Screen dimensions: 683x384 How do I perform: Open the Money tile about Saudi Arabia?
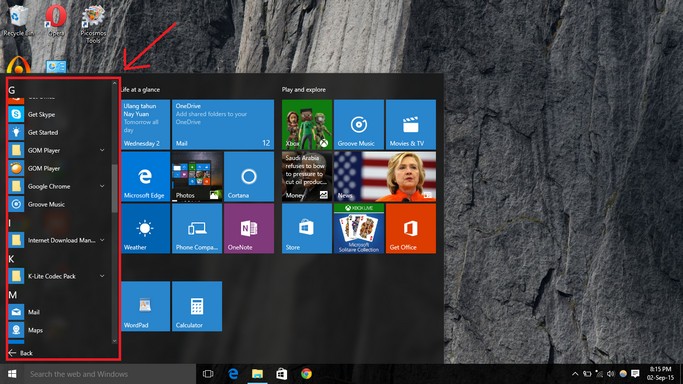point(307,176)
